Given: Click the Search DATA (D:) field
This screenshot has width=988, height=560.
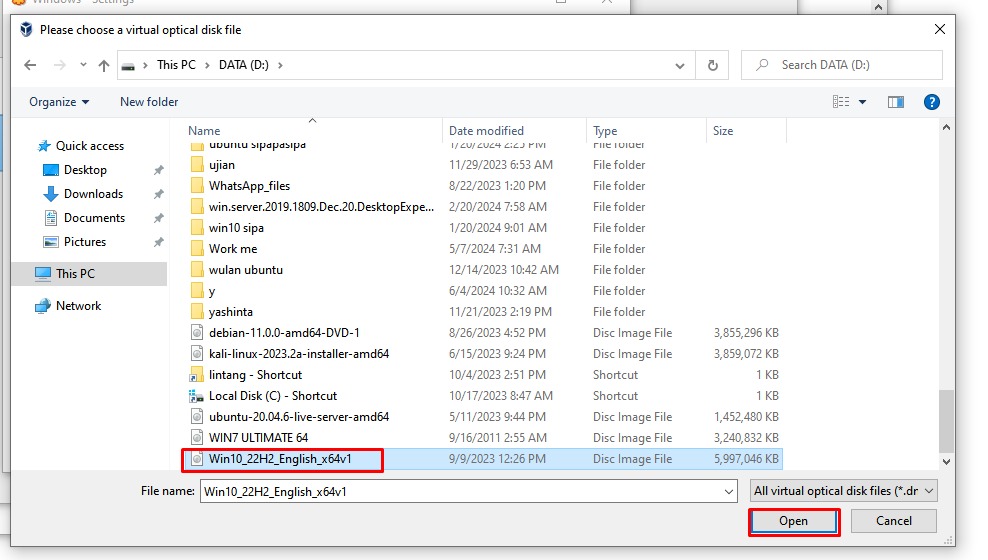Looking at the screenshot, I should coord(841,65).
